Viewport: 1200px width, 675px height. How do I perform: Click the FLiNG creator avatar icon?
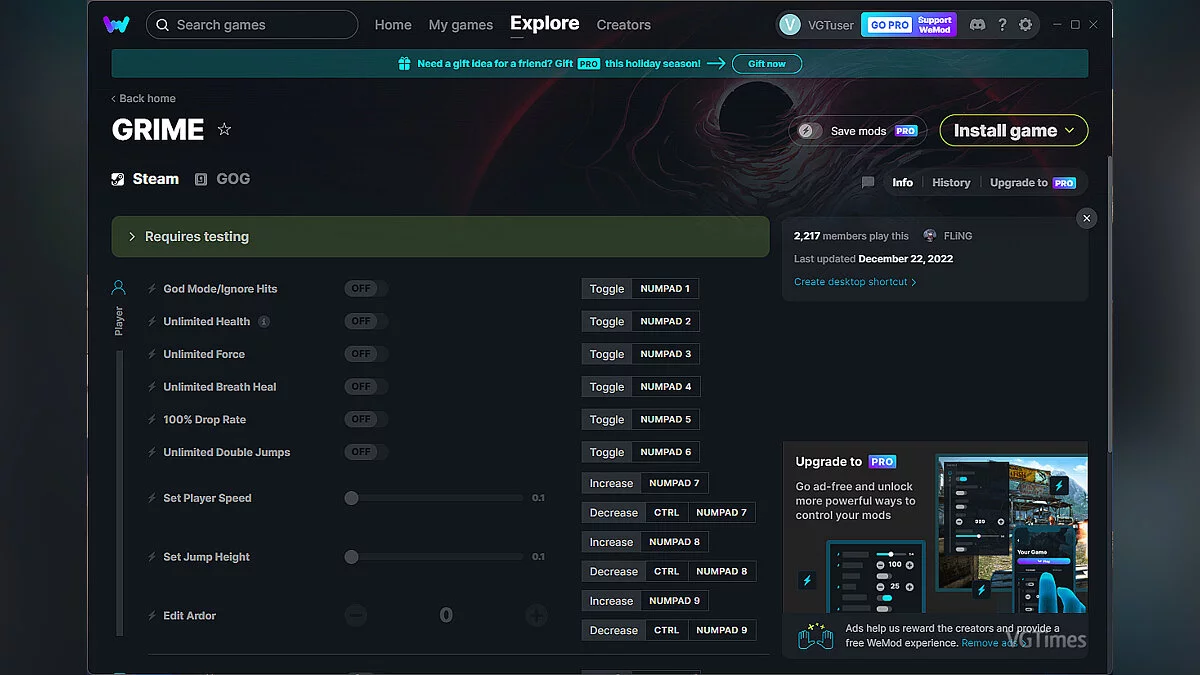(930, 236)
